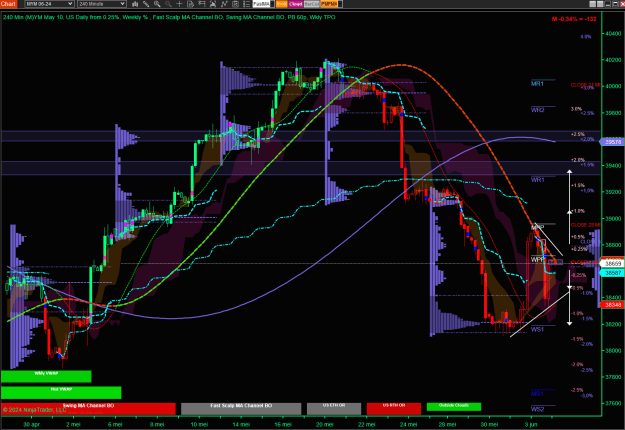This screenshot has width=625, height=430.
Task: Click the red M -0,34% = -132 readout
Action: point(574,19)
